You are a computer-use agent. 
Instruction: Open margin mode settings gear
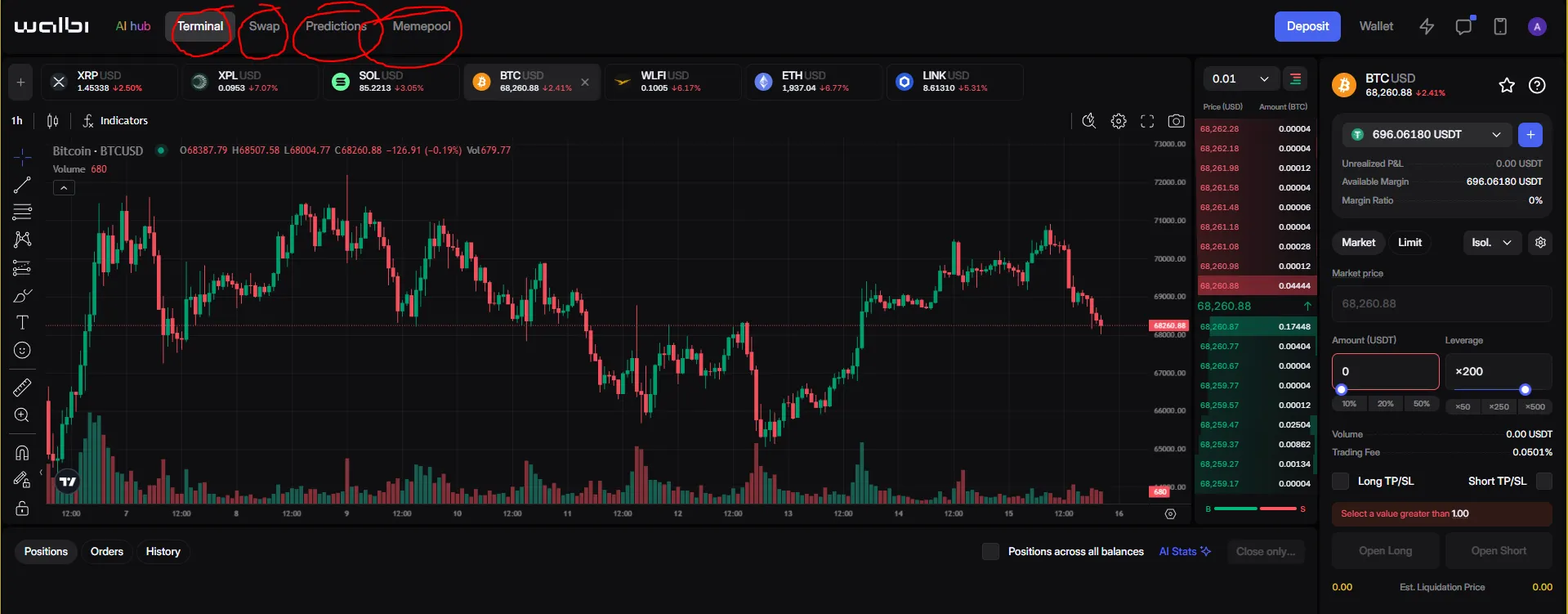[x=1540, y=242]
